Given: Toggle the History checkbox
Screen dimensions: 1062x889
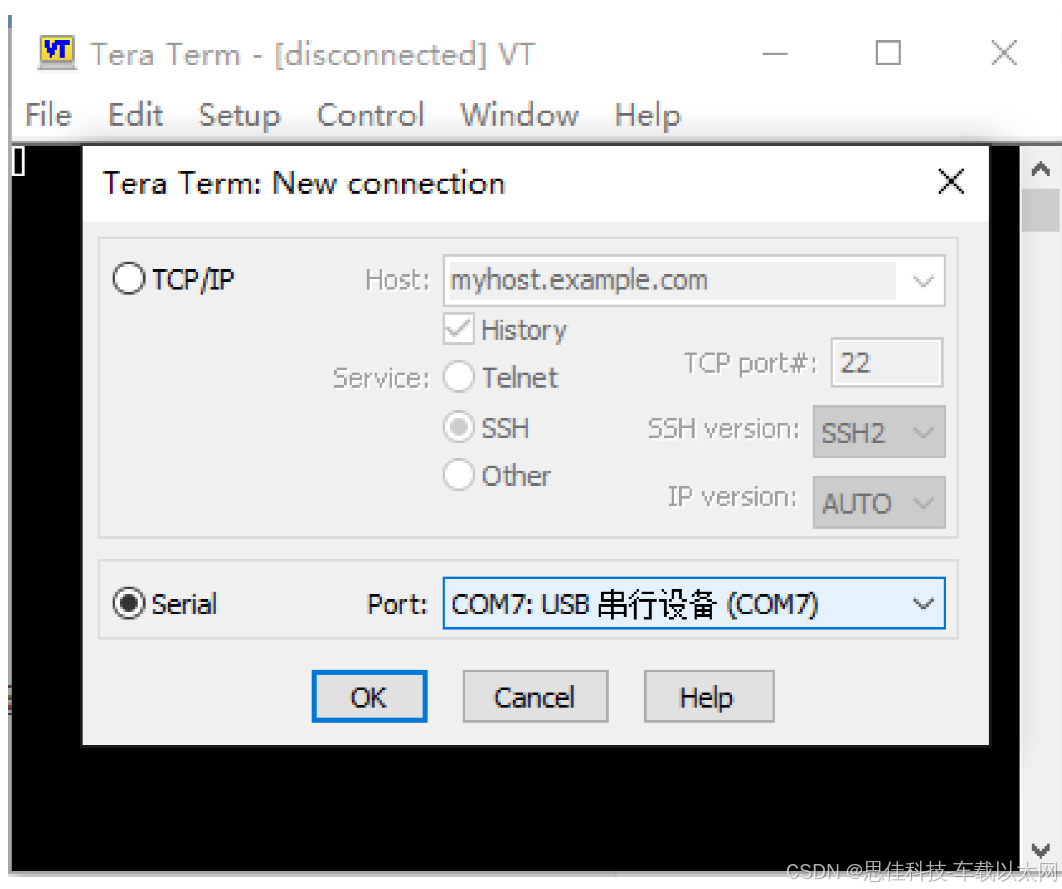Looking at the screenshot, I should 459,328.
